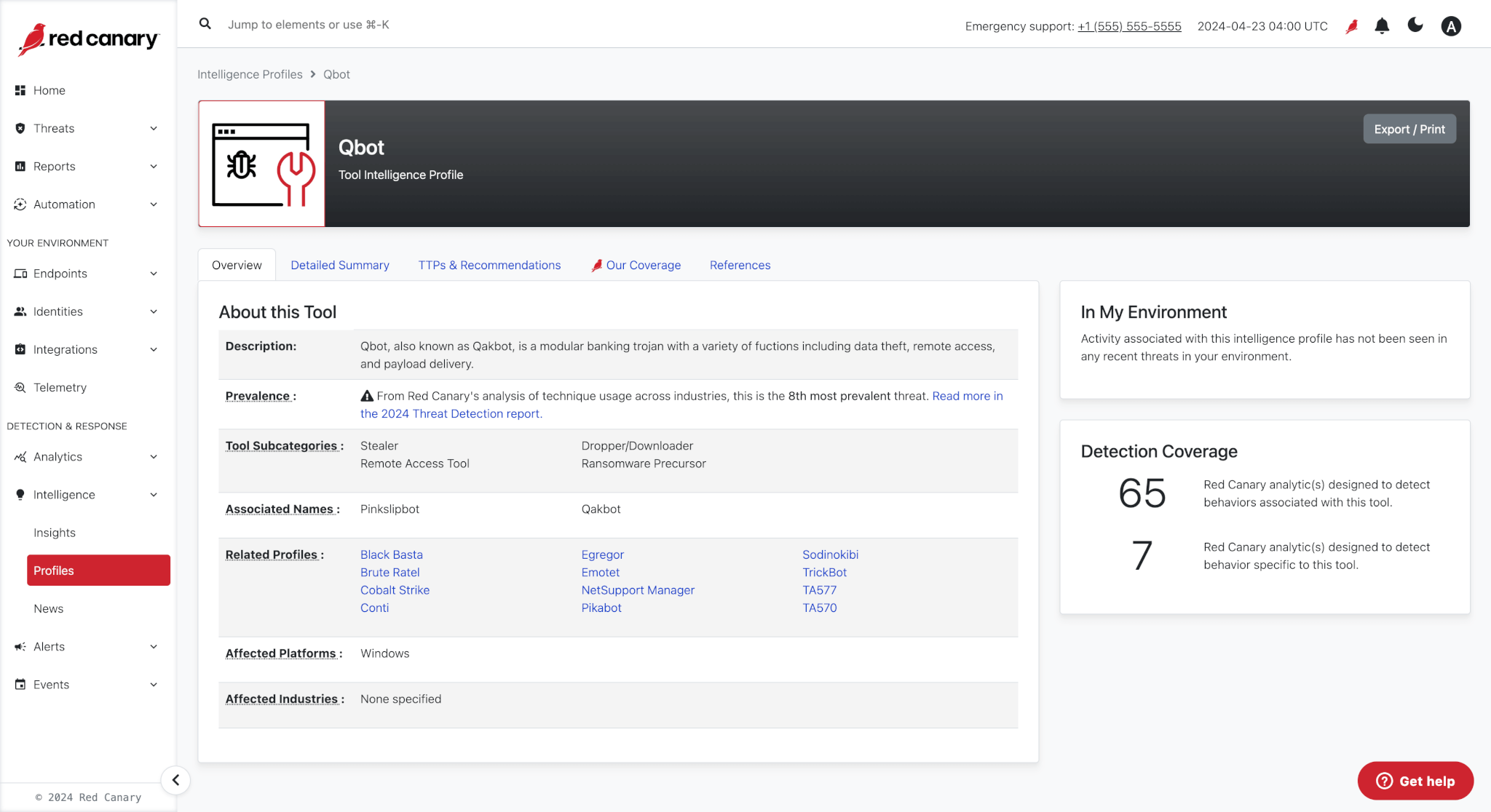Focus the Jump to elements search field
The image size is (1491, 812).
pyautogui.click(x=309, y=25)
